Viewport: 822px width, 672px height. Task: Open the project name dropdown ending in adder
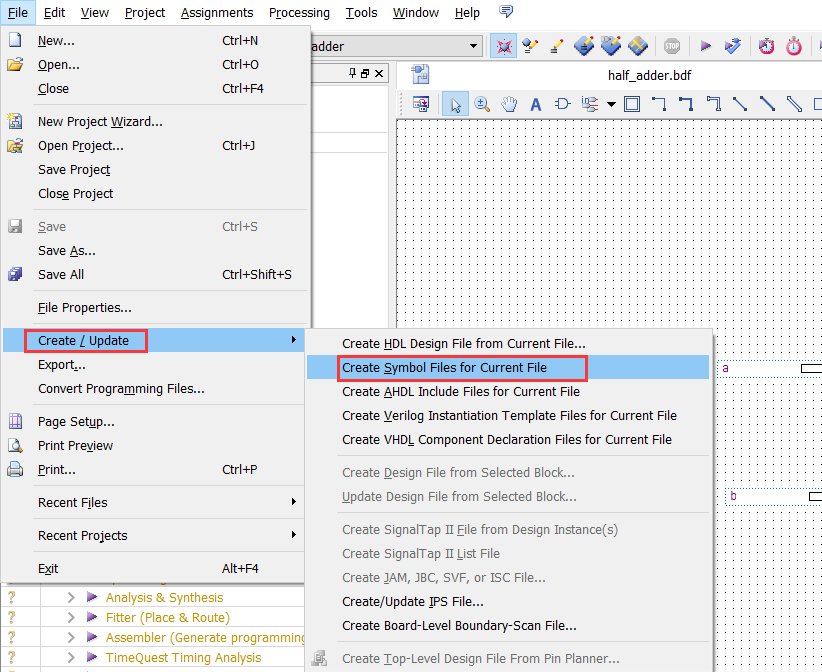point(473,46)
